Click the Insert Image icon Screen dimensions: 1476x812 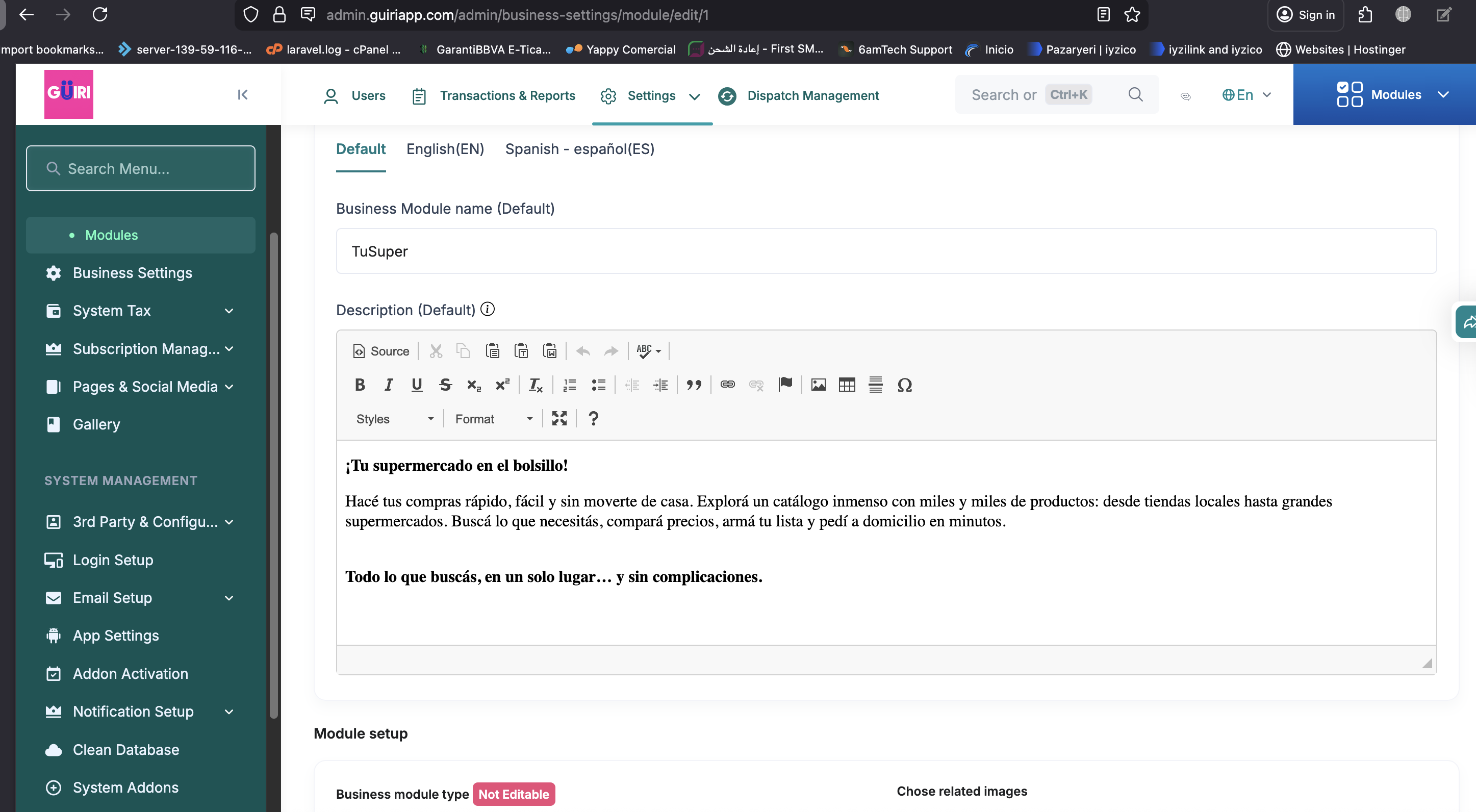[x=818, y=385]
